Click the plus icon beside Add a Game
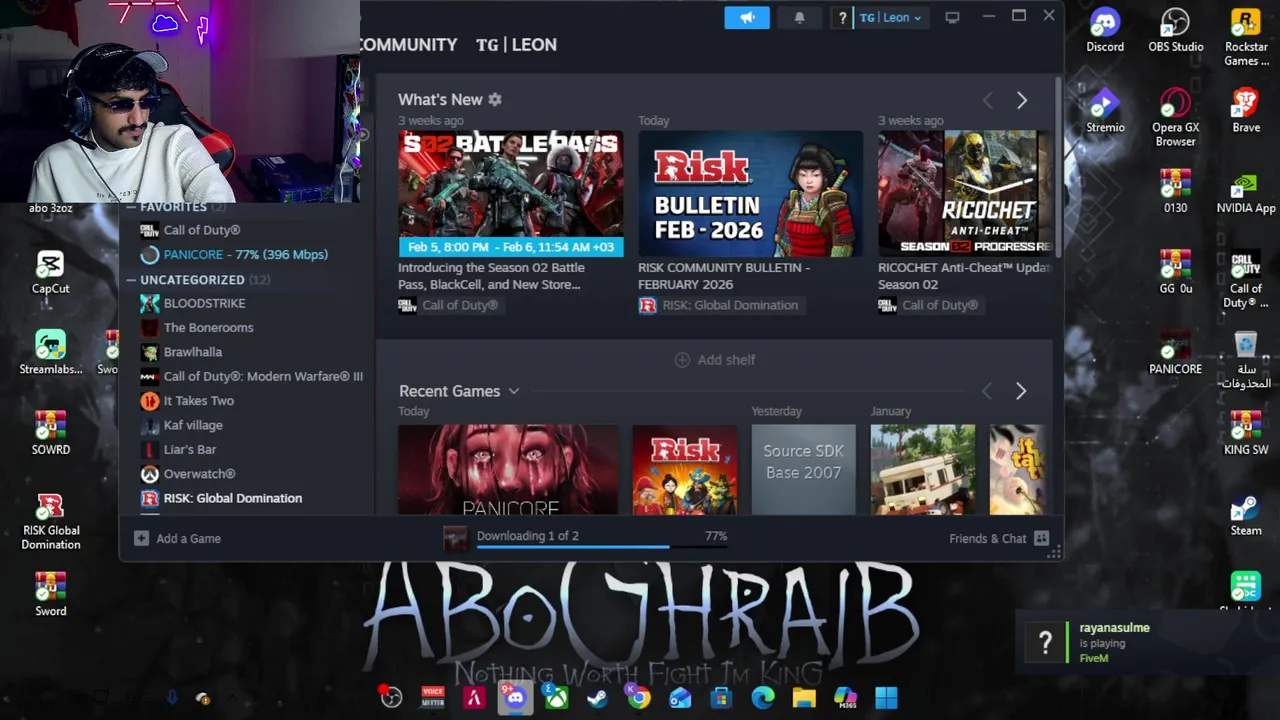 (141, 538)
